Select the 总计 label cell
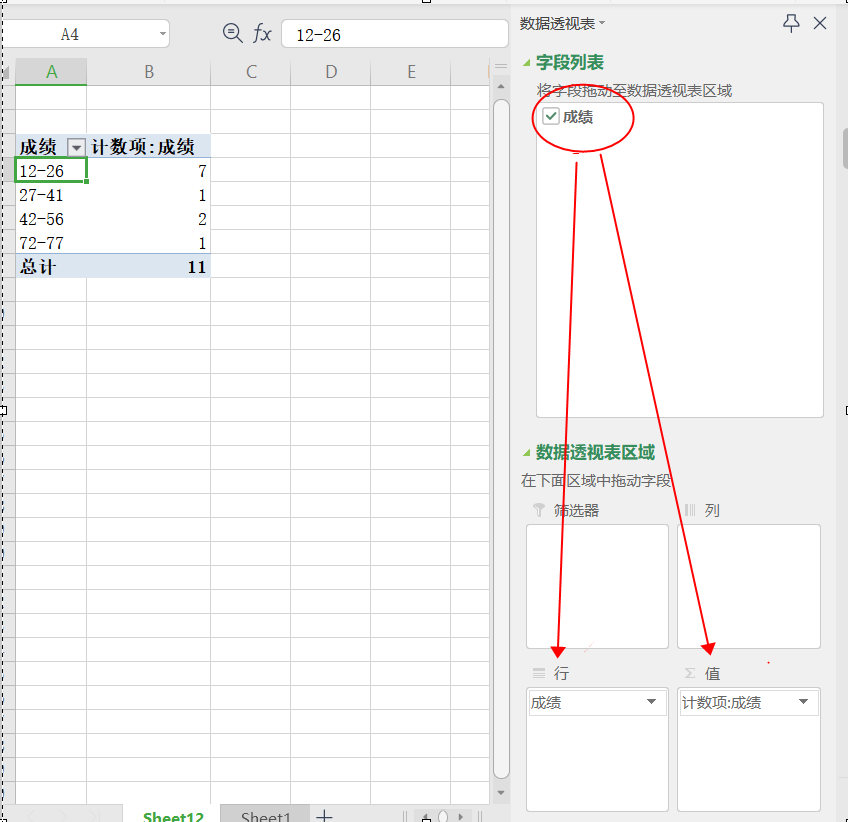 coord(51,267)
